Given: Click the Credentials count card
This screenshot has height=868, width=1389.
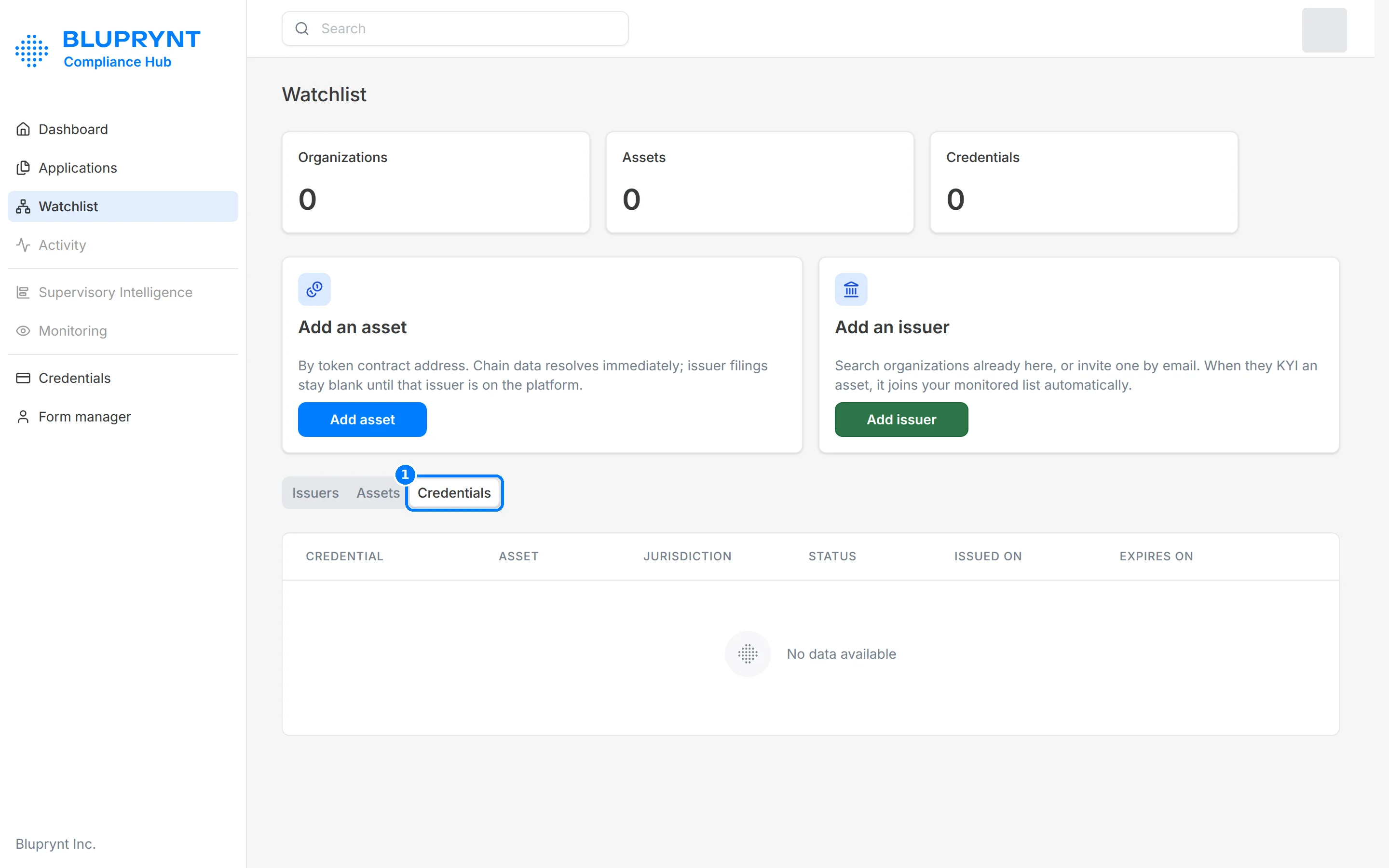Looking at the screenshot, I should coord(1083,183).
